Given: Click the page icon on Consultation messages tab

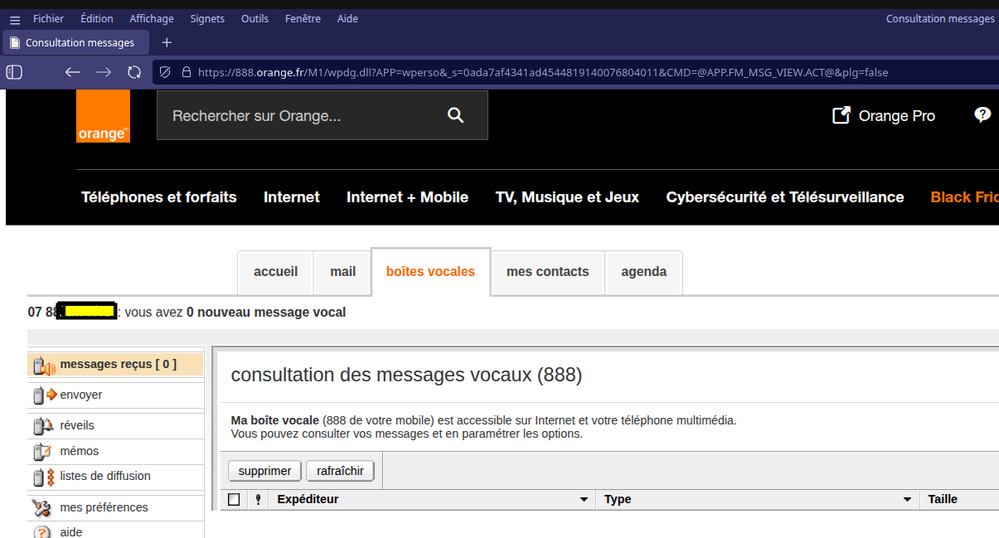Looking at the screenshot, I should coord(15,43).
